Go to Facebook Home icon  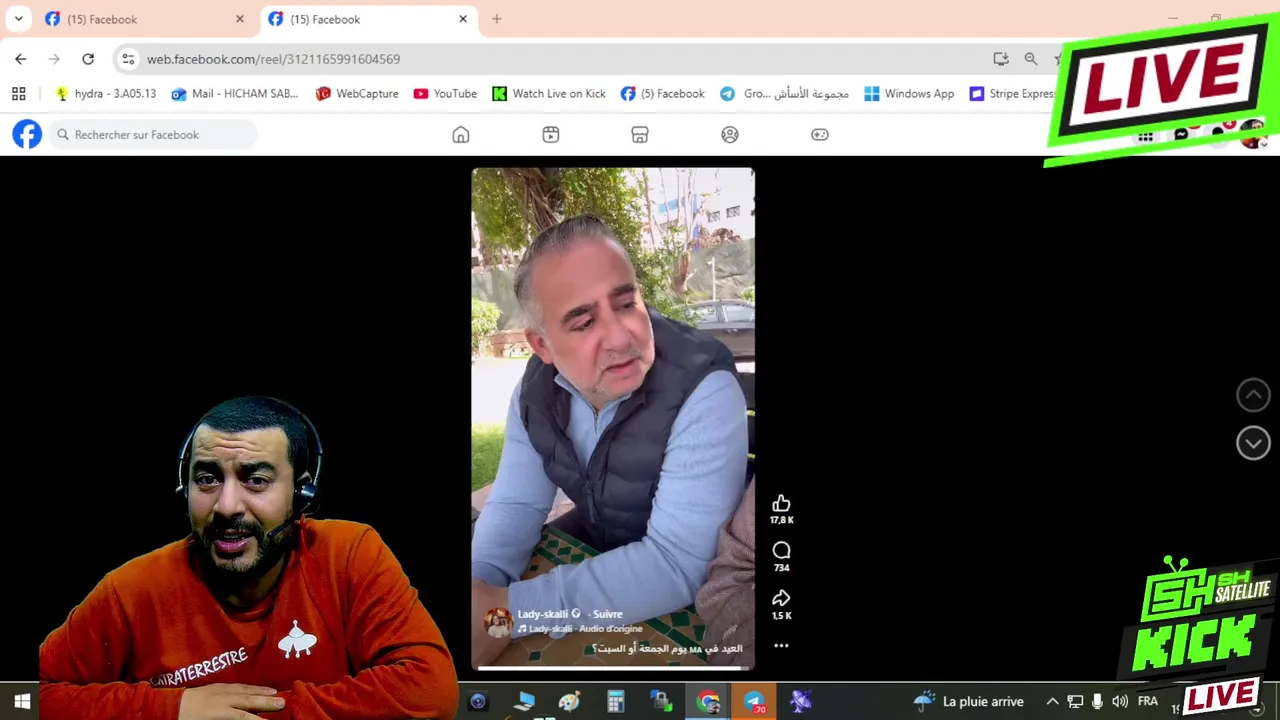pyautogui.click(x=461, y=134)
